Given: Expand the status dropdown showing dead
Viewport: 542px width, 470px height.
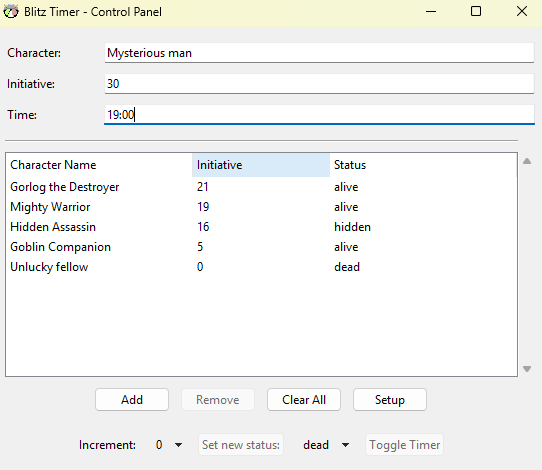Looking at the screenshot, I should coord(345,445).
